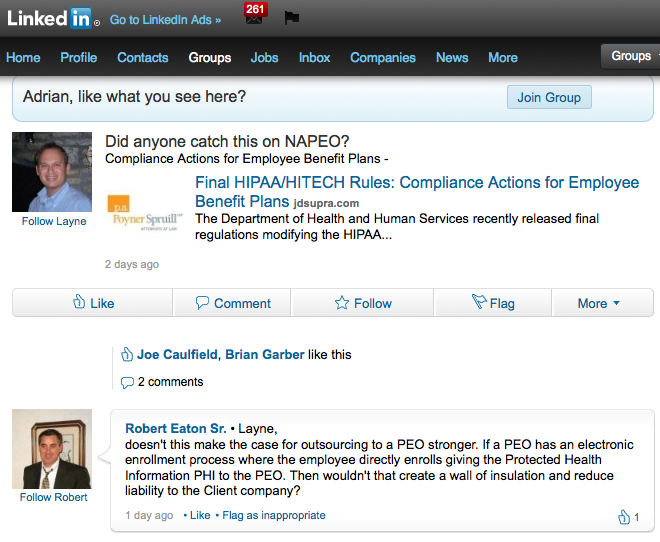Open Layne's profile photo
Screen dimensions: 660x542
[x=52, y=172]
